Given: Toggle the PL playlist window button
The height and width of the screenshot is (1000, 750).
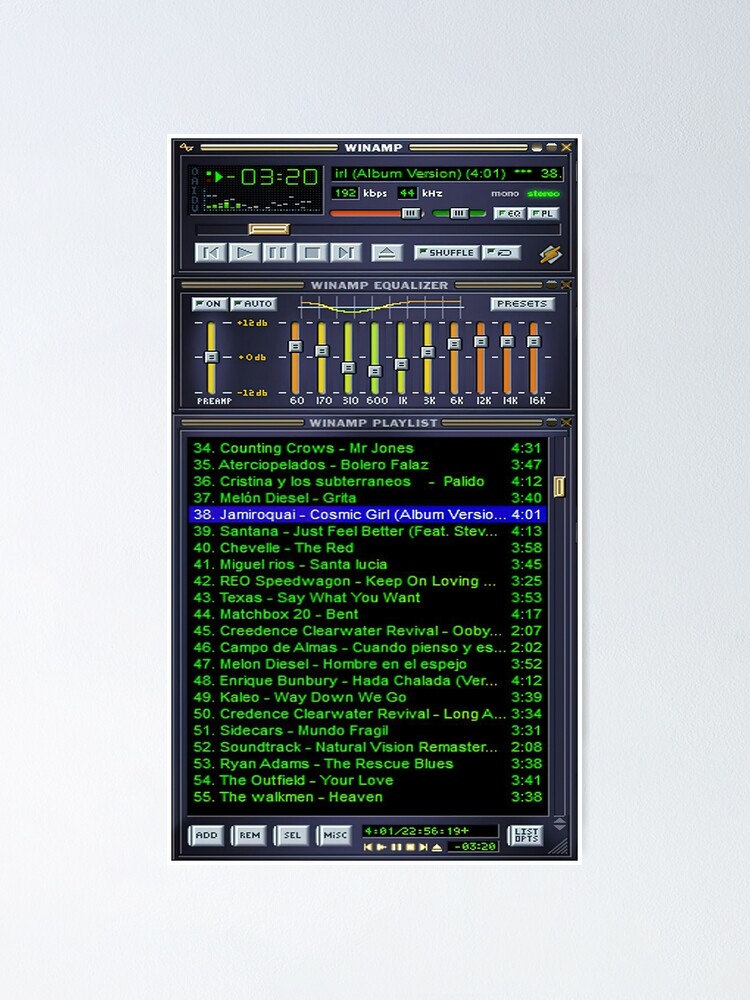Looking at the screenshot, I should click(543, 214).
